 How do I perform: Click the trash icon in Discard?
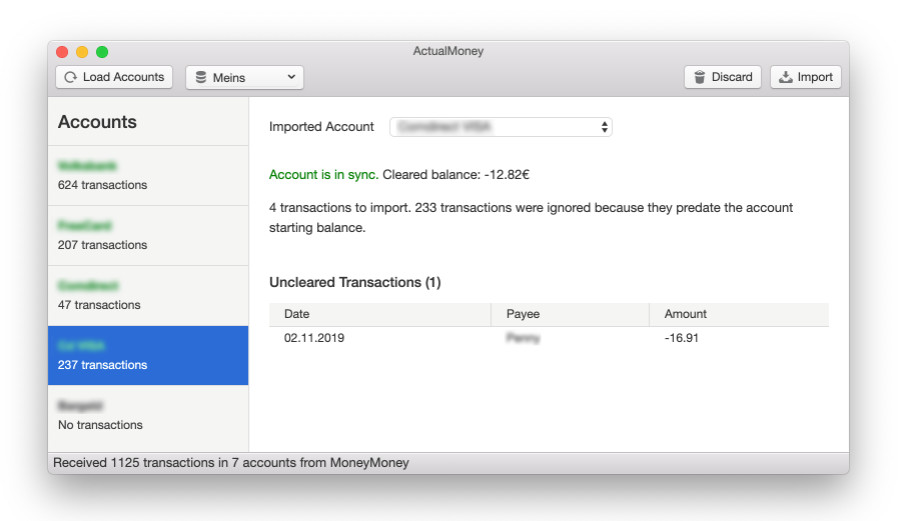(x=699, y=77)
